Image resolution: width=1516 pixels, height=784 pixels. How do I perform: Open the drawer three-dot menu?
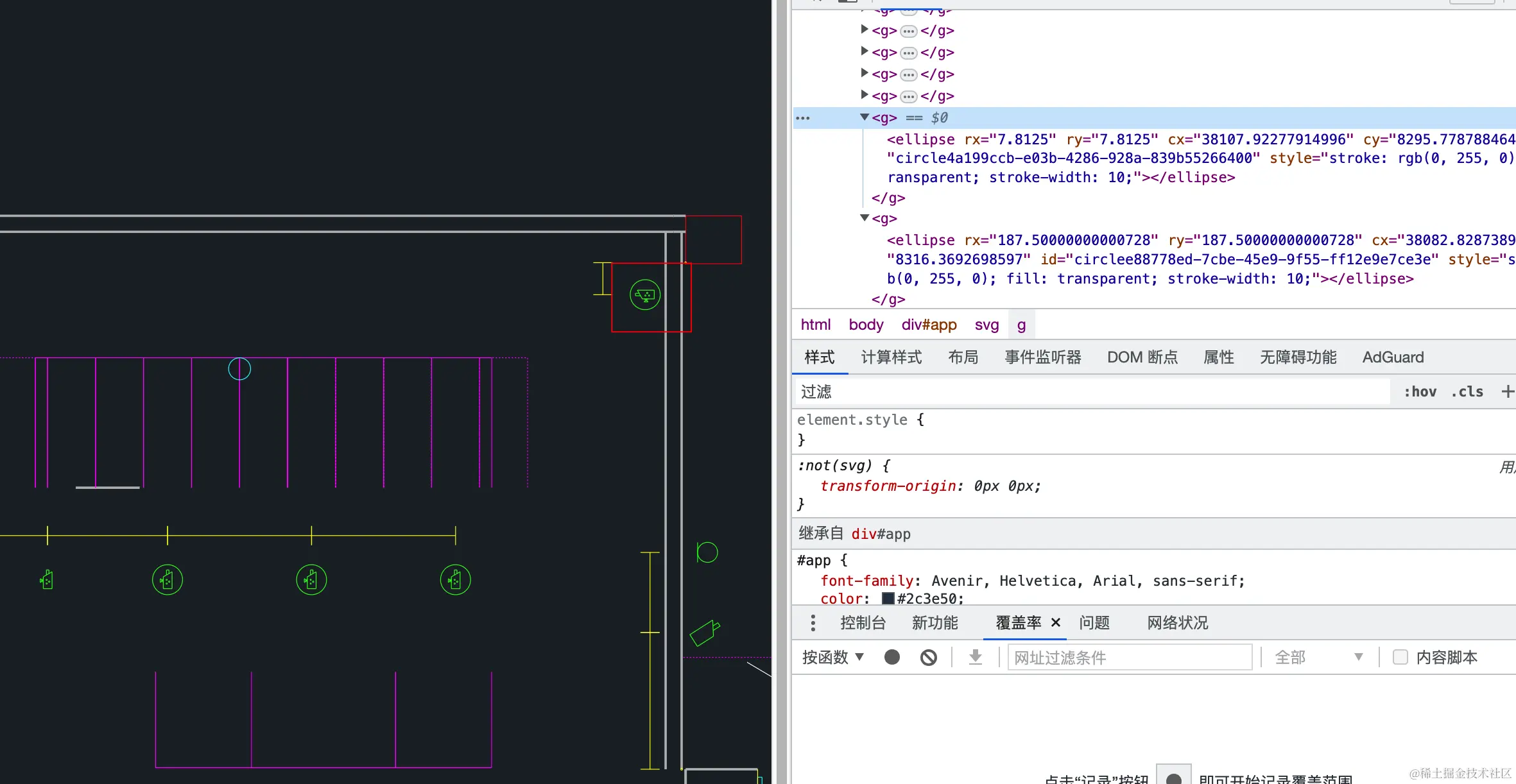(813, 623)
